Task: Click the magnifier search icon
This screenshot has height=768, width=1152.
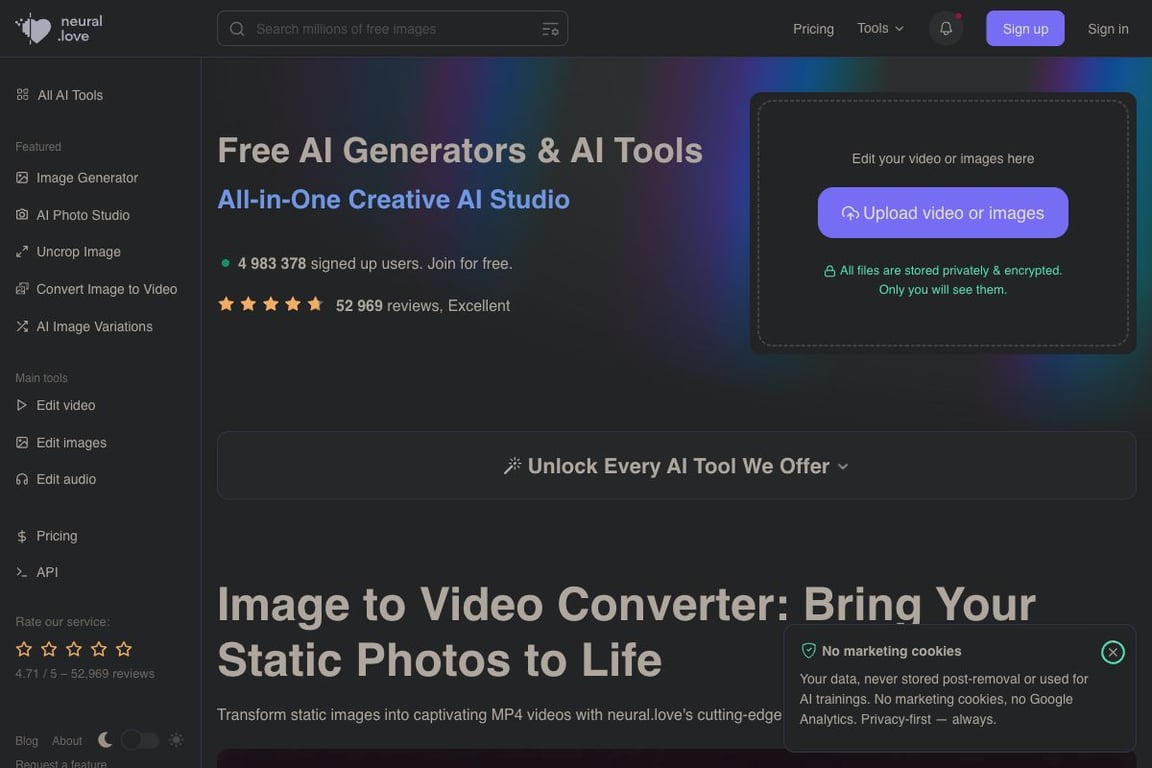Action: pos(237,29)
